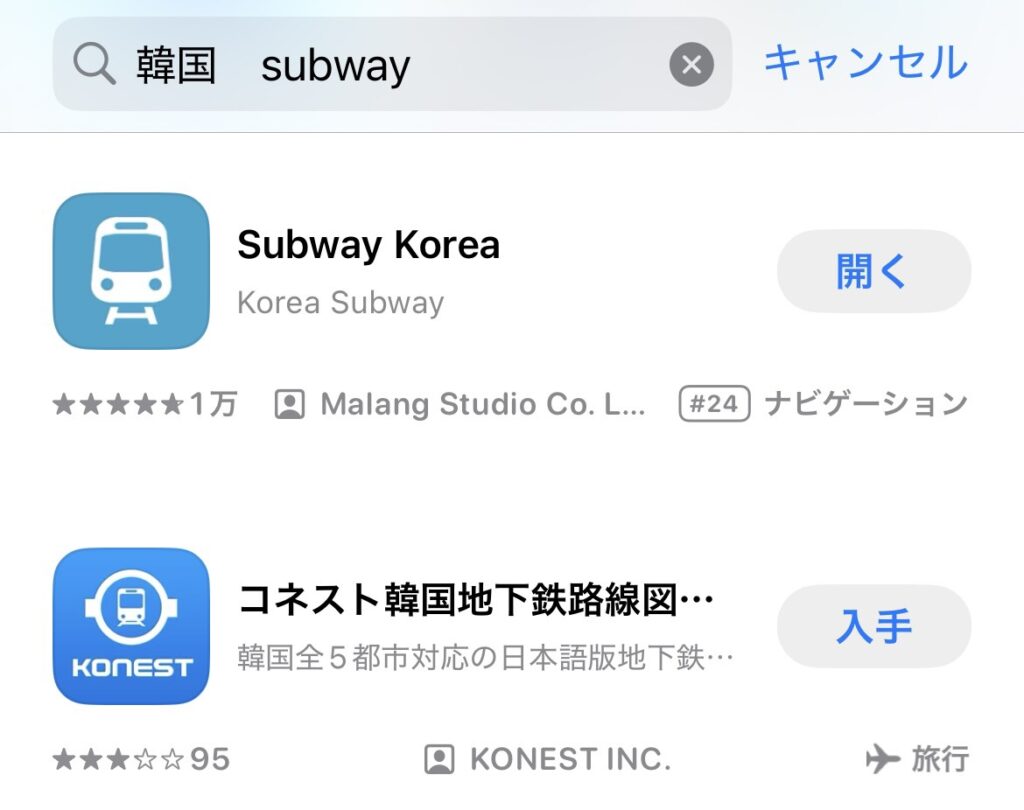1024x810 pixels.
Task: Open the Subway Korea app icon
Action: [x=131, y=271]
